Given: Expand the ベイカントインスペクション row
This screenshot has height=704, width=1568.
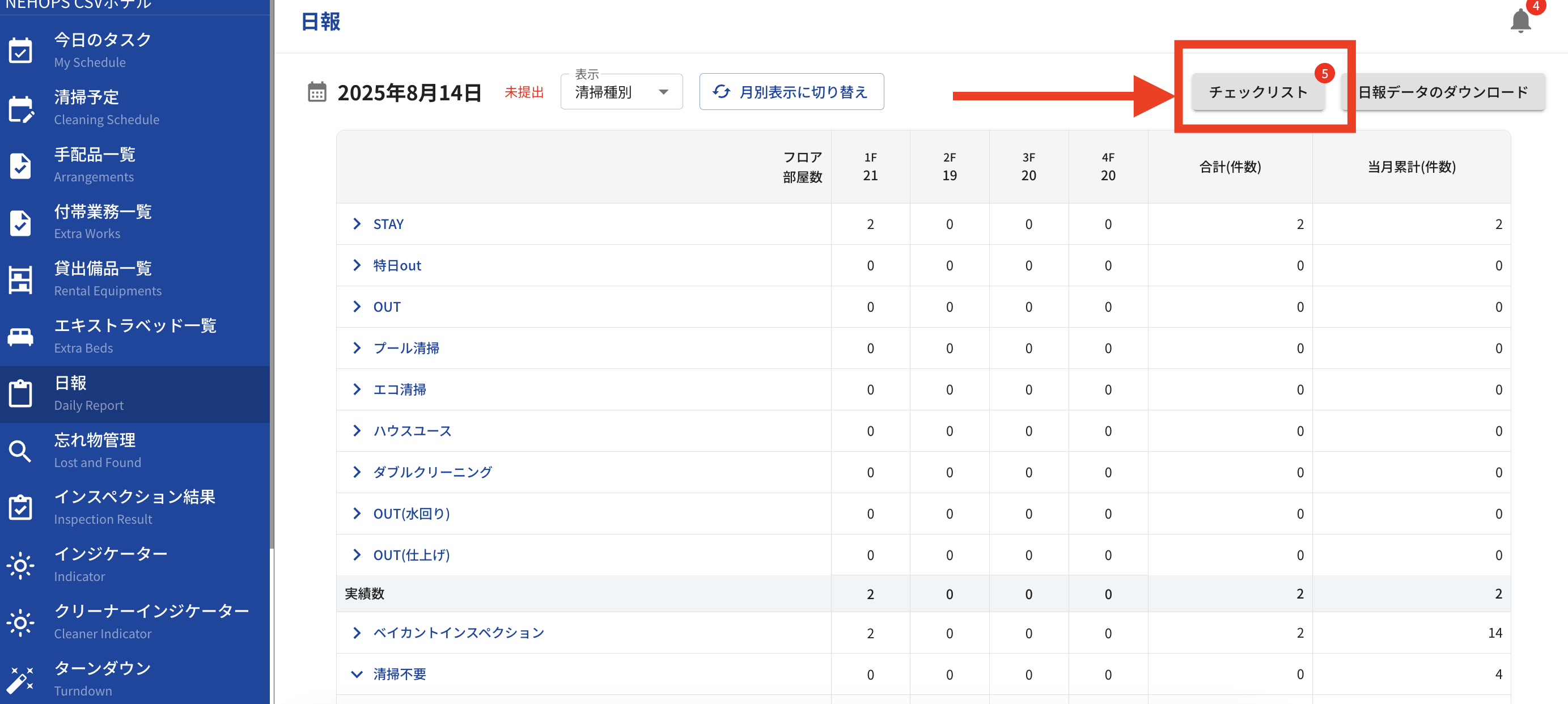Looking at the screenshot, I should pyautogui.click(x=357, y=633).
